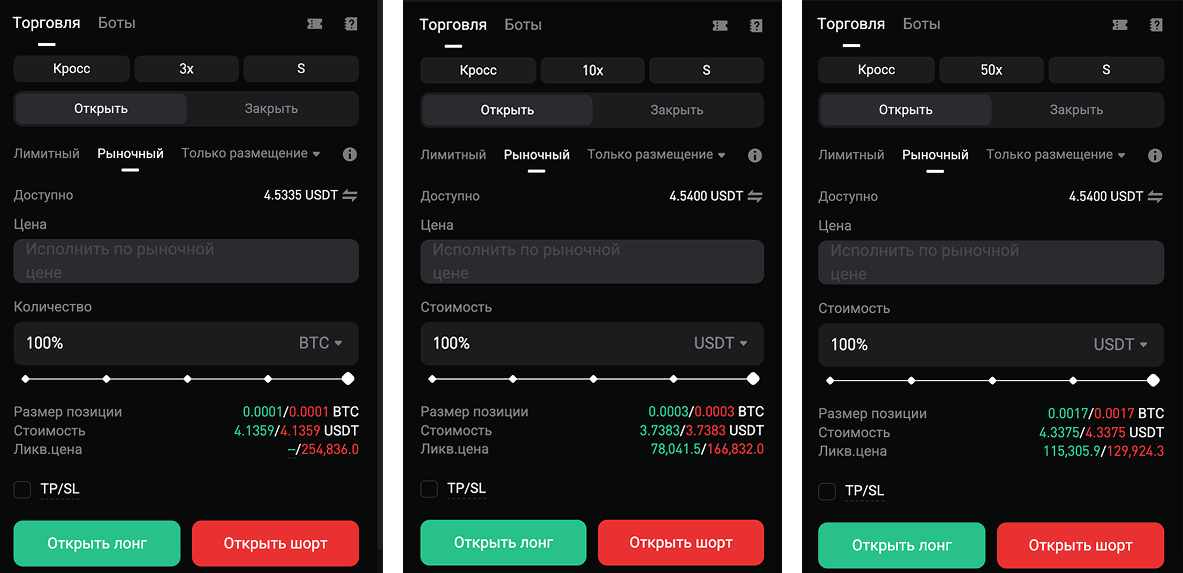Open the coupon icon in the 3x panel

(315, 24)
